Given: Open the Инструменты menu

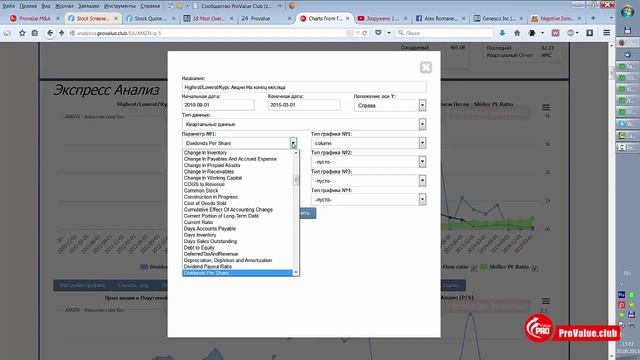Looking at the screenshot, I should coord(120,6).
